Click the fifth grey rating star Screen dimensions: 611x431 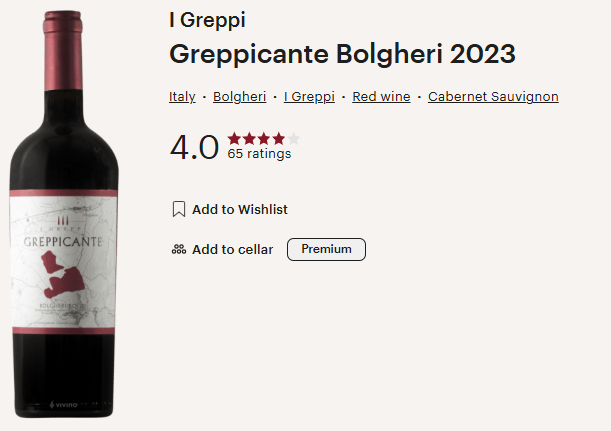pos(294,139)
